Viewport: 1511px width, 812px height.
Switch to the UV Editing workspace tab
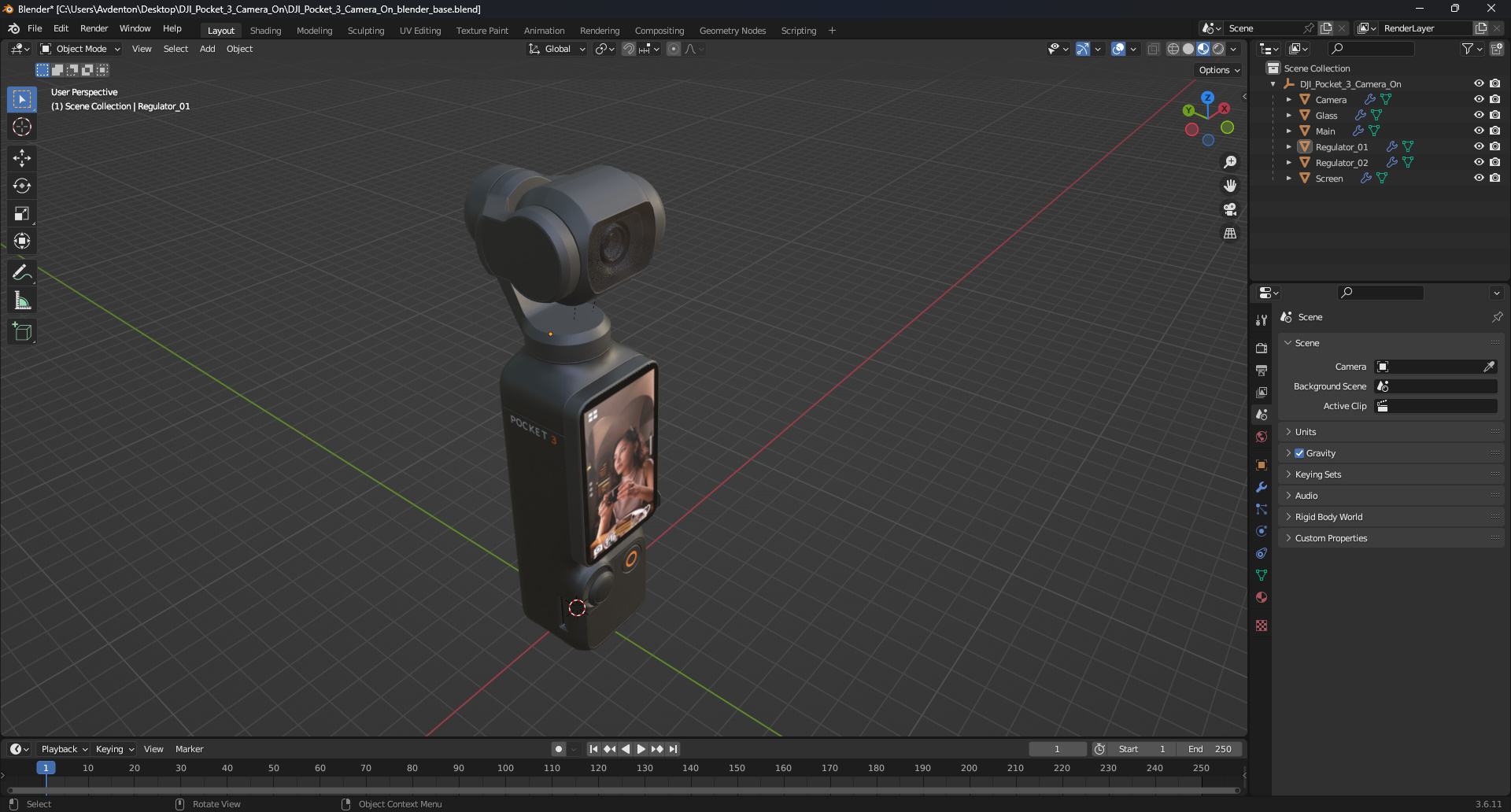420,31
